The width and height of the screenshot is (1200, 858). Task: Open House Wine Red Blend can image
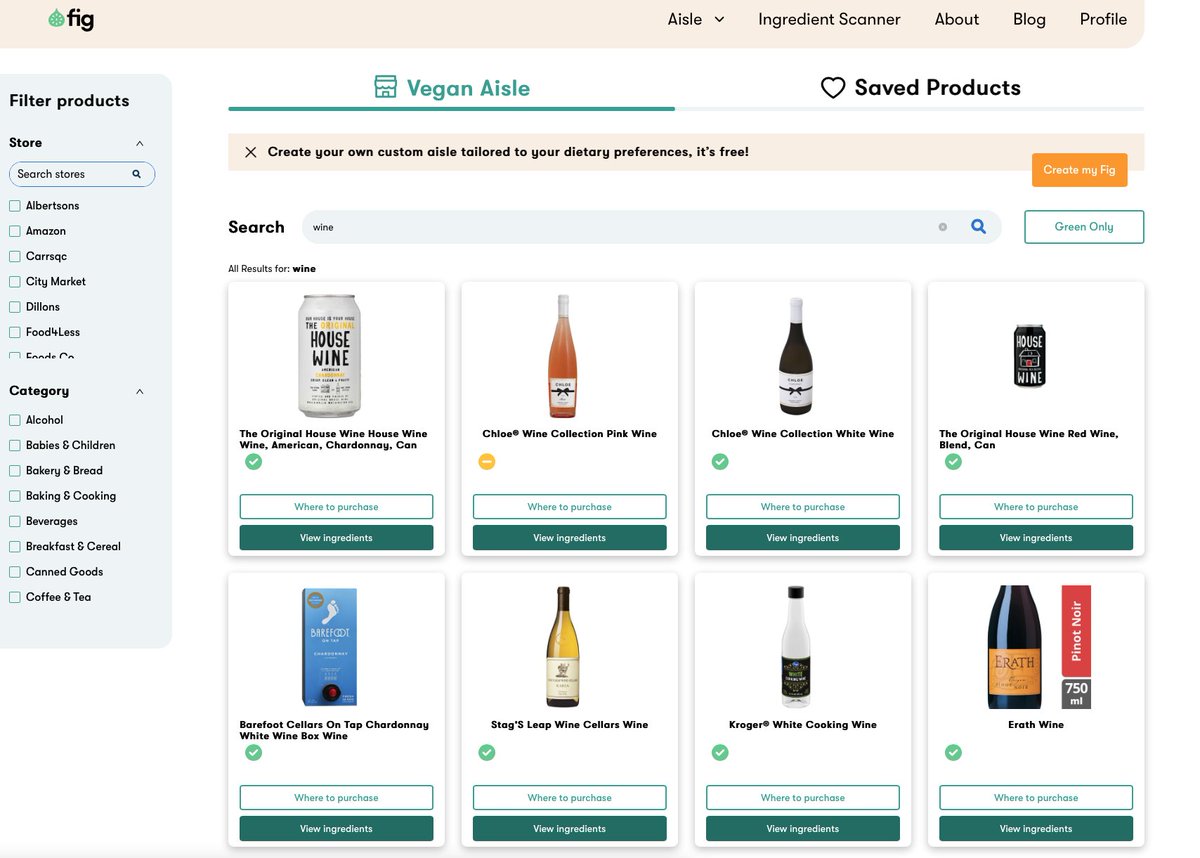point(1029,355)
